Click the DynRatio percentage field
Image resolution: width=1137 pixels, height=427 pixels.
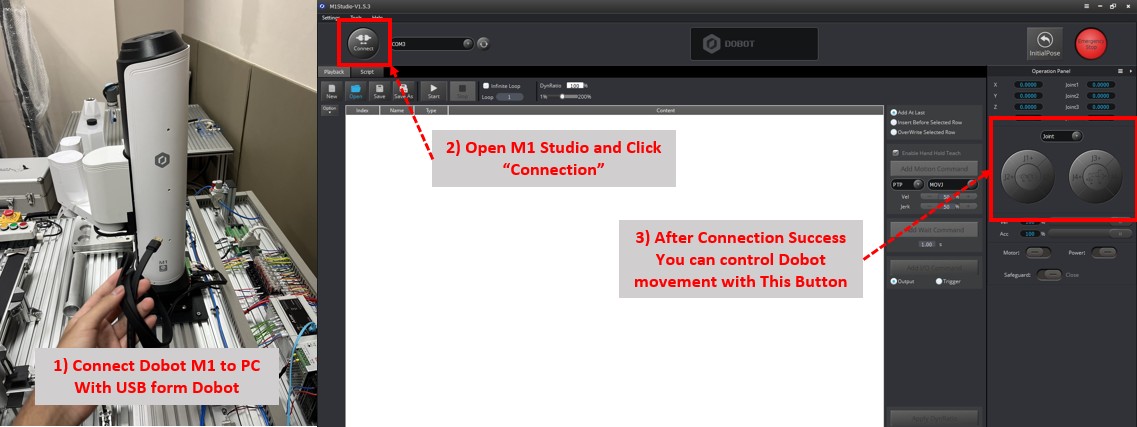coord(575,86)
